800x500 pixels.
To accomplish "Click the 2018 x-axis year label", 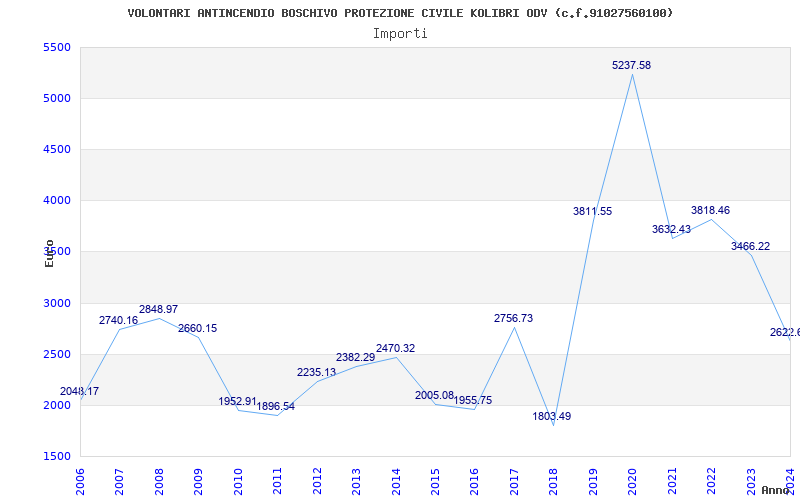I will point(554,482).
